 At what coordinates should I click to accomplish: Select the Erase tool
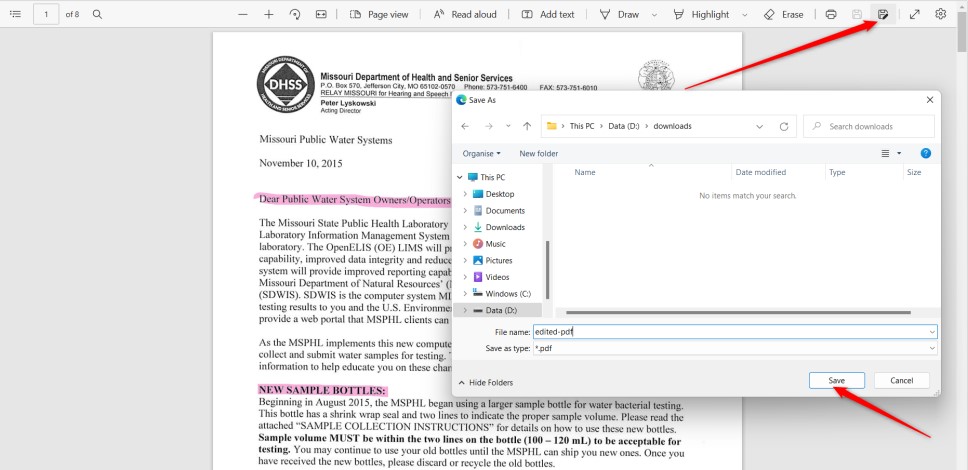783,14
